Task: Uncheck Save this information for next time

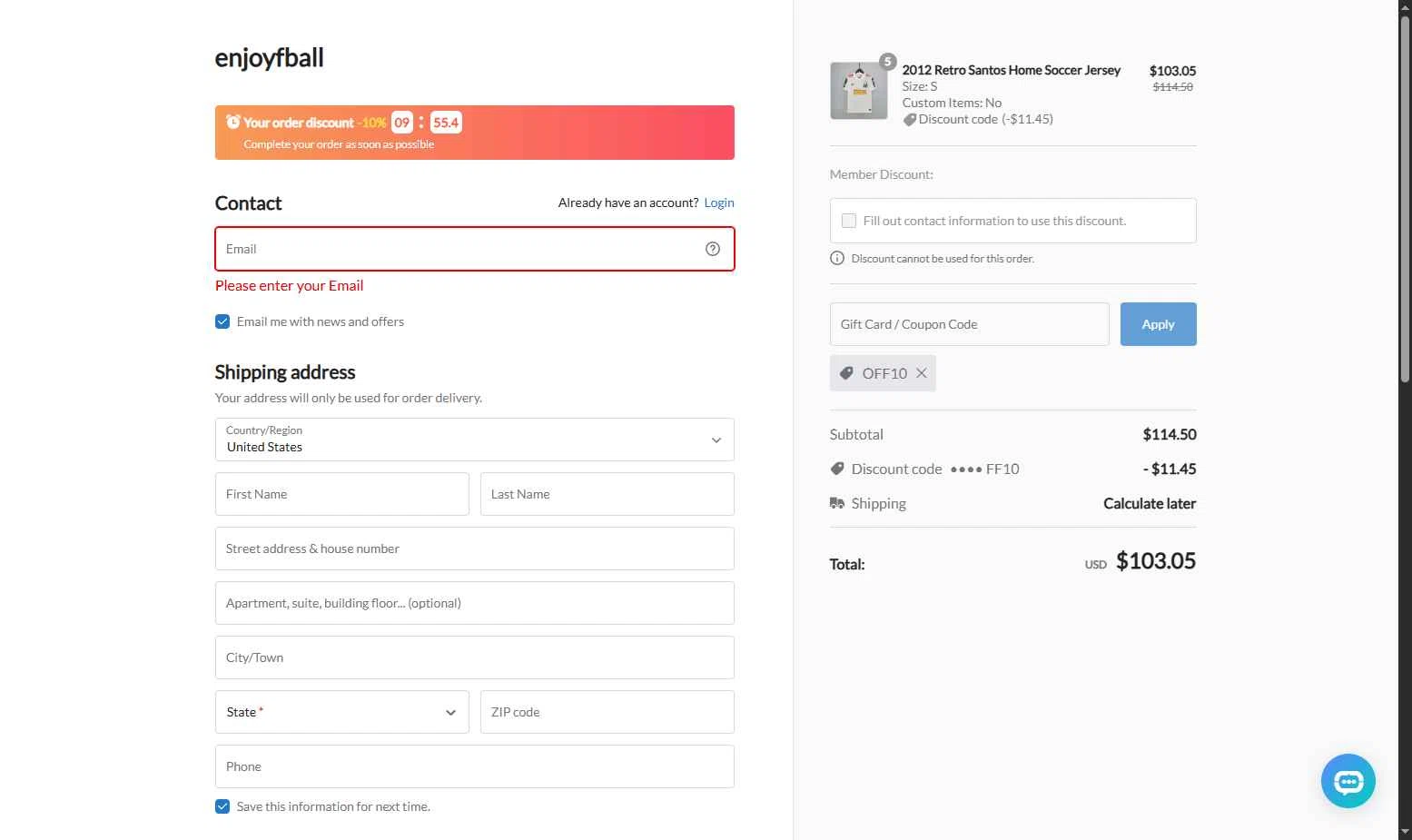Action: (222, 806)
